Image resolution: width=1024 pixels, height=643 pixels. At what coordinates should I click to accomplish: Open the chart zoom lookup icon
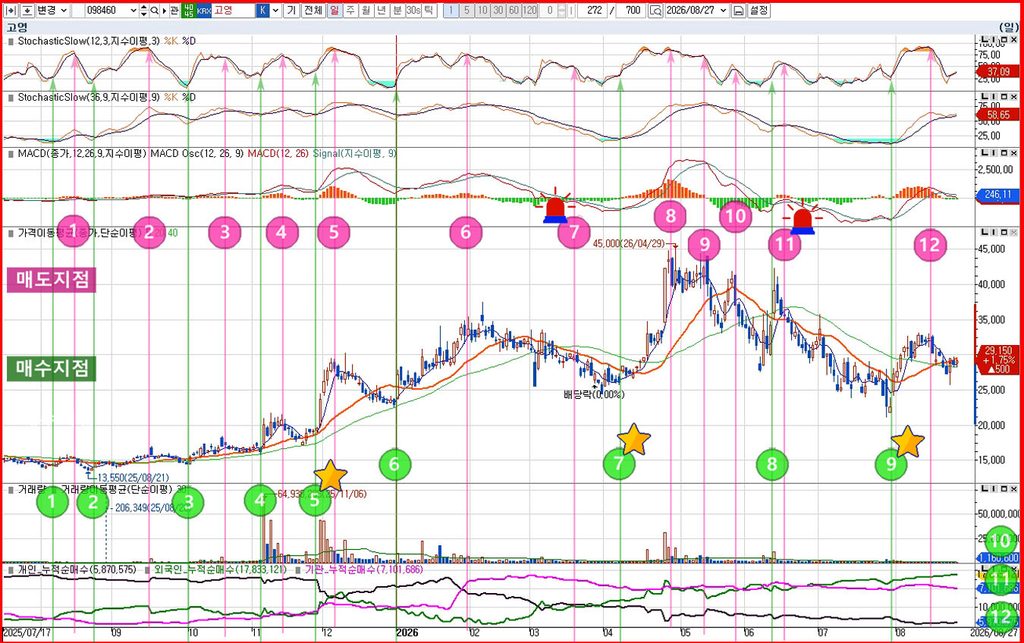click(x=655, y=10)
